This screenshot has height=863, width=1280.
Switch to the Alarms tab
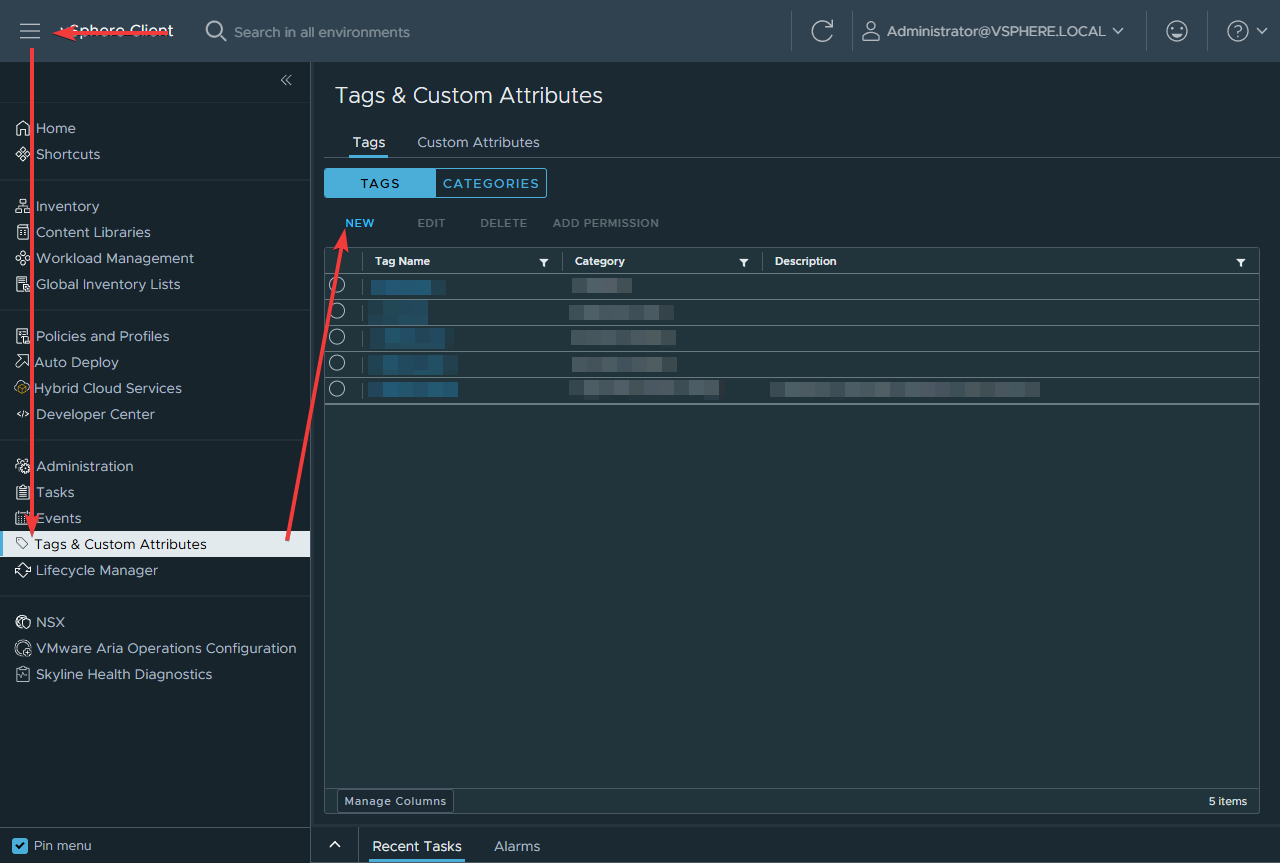pos(517,846)
